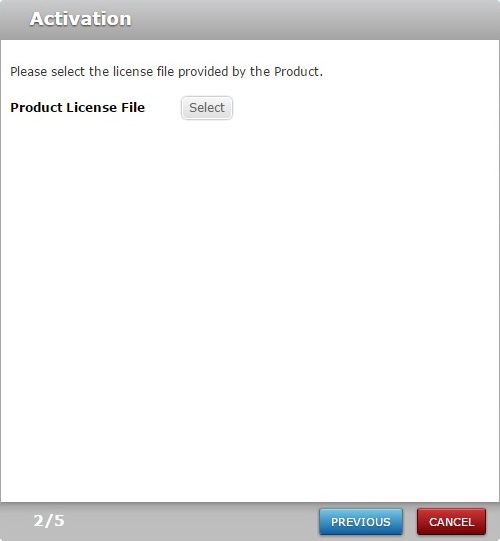Click the gray header bar beside Activation
This screenshot has height=541, width=500.
tap(311, 19)
